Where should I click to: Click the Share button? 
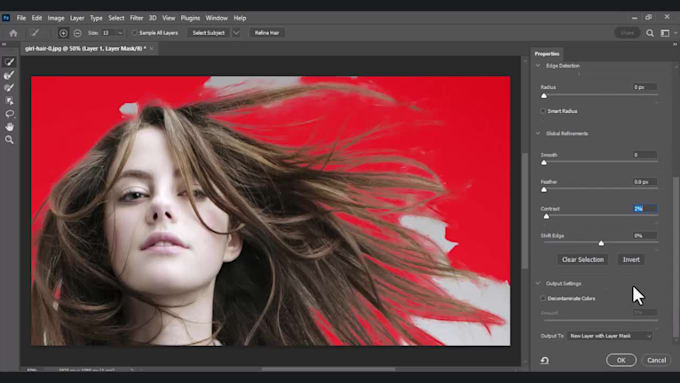[627, 33]
